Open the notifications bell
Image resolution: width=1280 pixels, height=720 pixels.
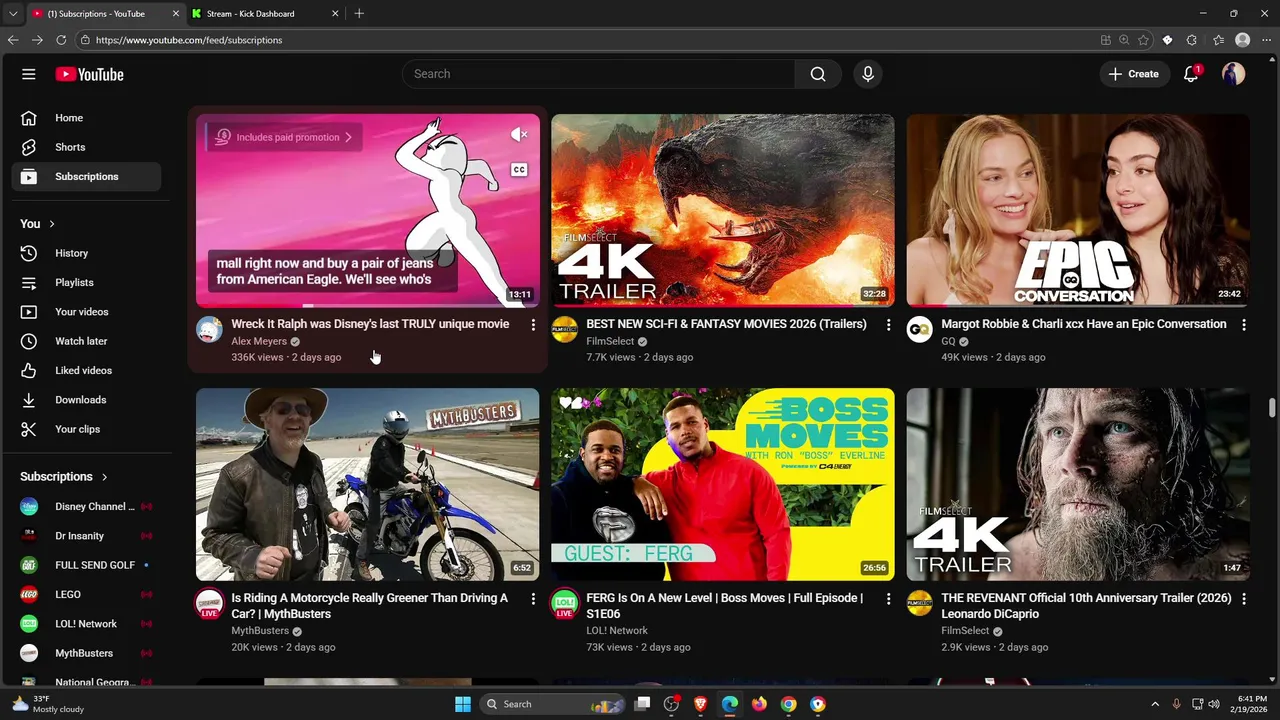(x=1191, y=74)
